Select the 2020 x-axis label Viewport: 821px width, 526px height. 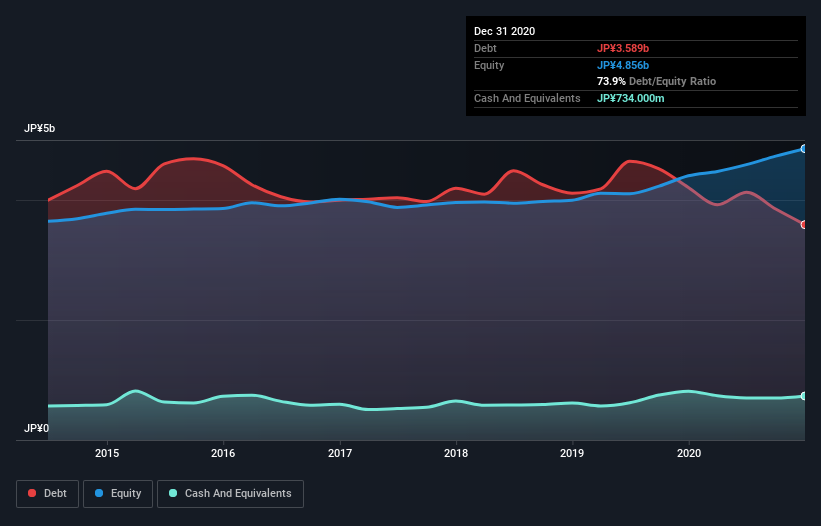[689, 453]
